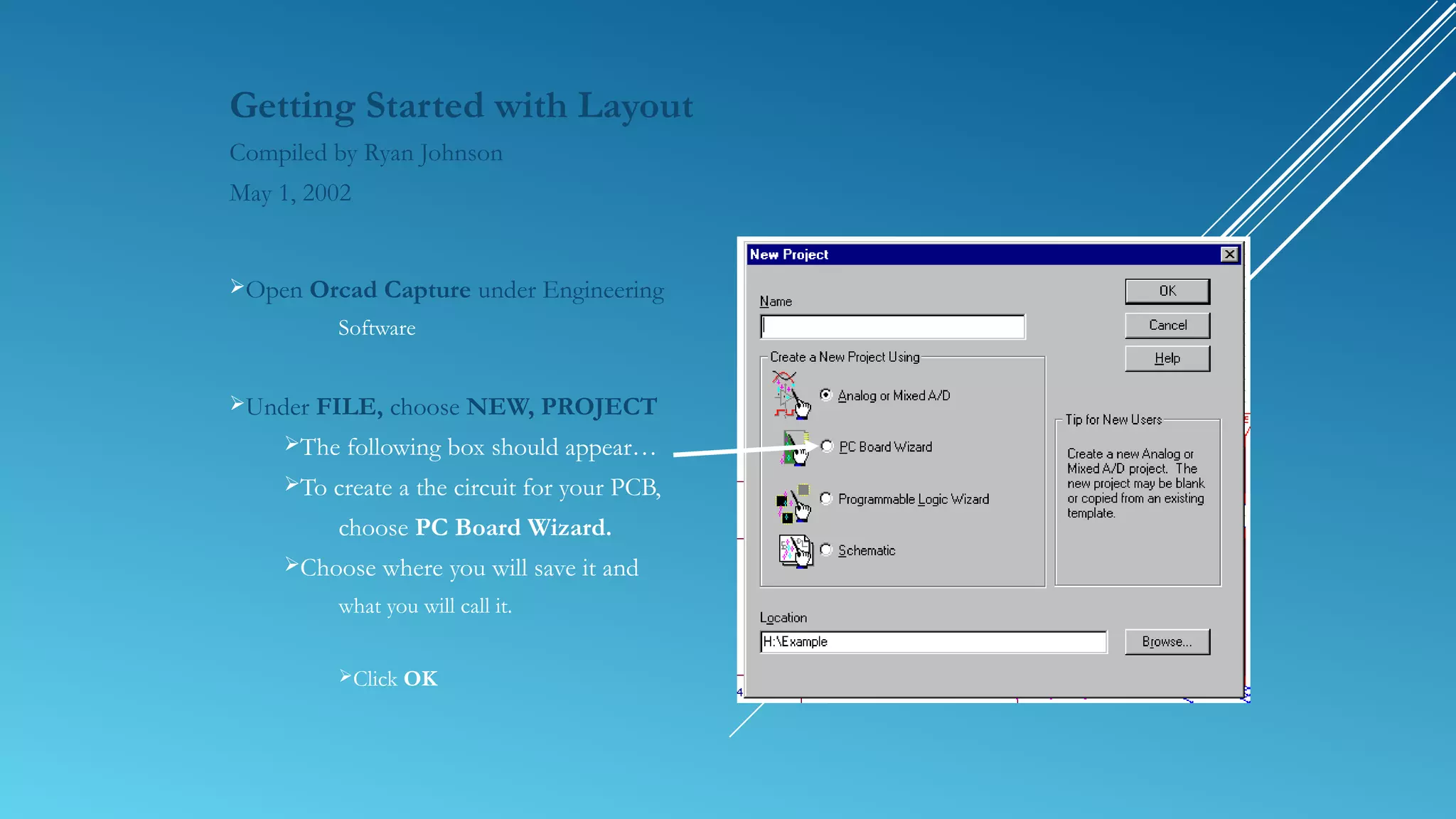This screenshot has width=1456, height=819.
Task: Close the New Project dialog window
Action: tap(1229, 255)
